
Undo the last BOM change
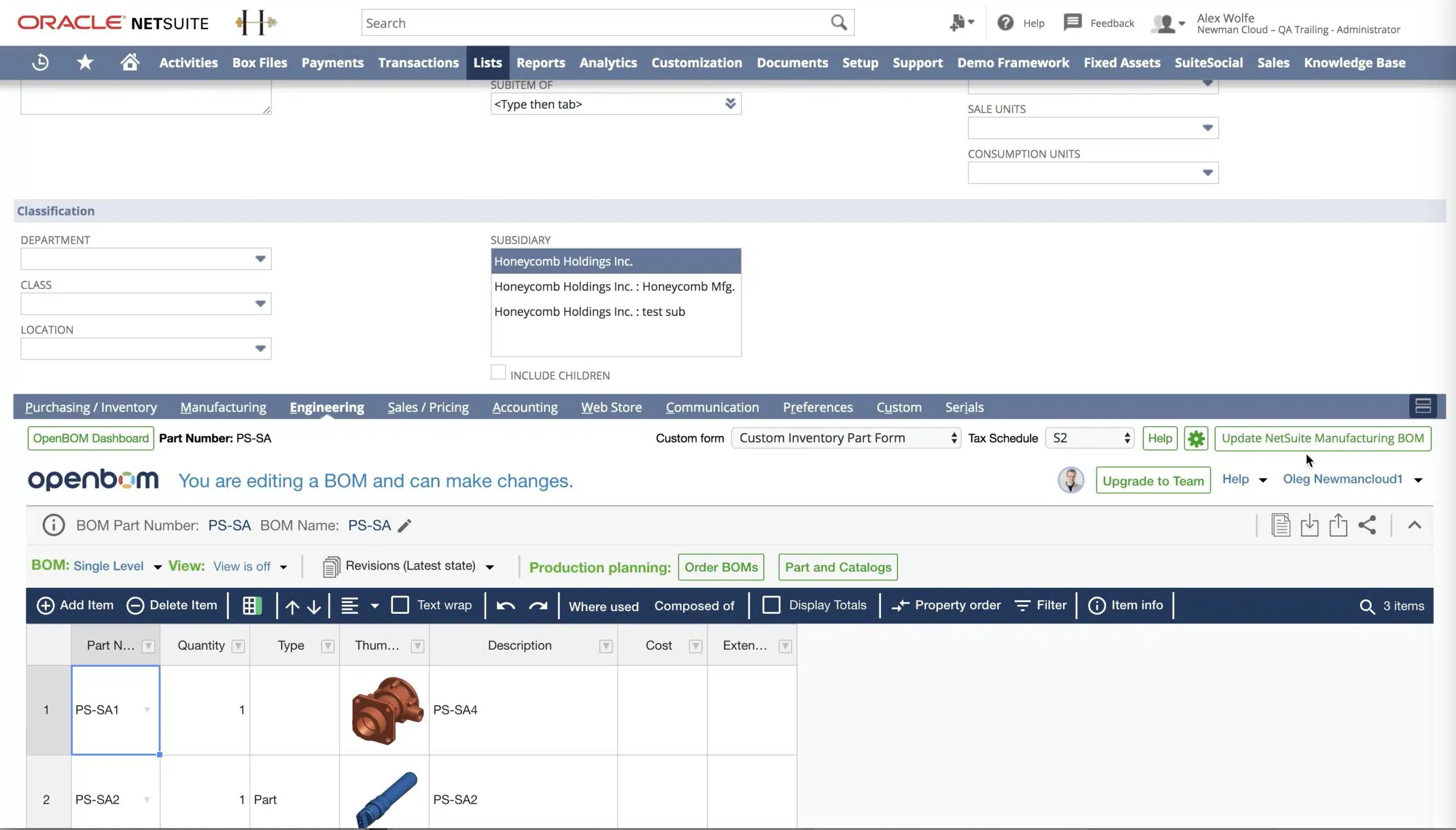pos(506,605)
